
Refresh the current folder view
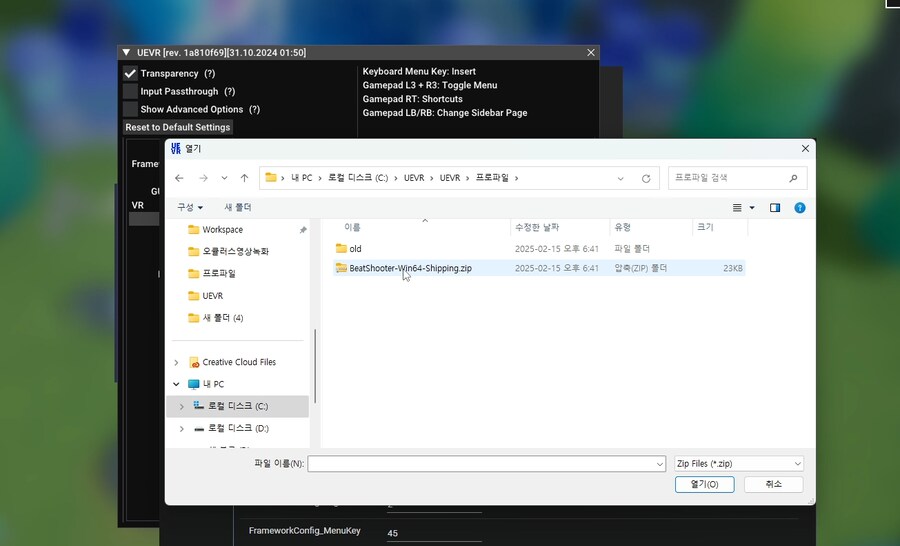[x=646, y=179]
